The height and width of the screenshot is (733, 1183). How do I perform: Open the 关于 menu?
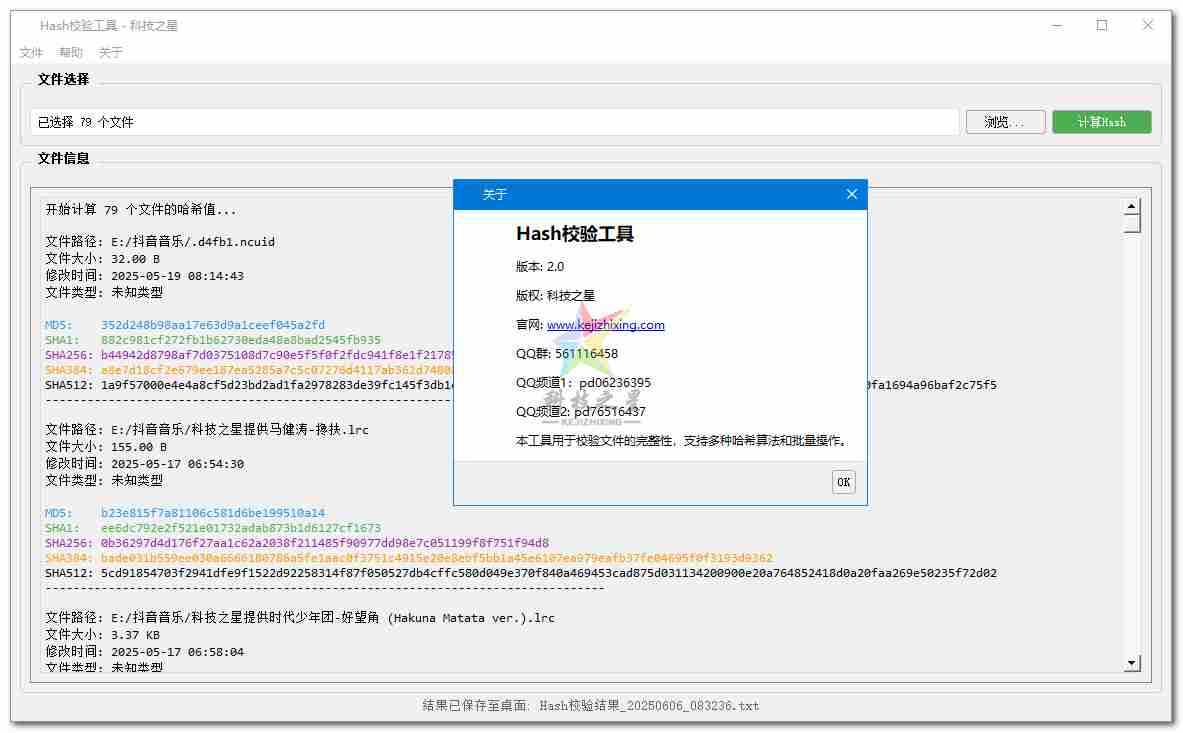pyautogui.click(x=110, y=53)
